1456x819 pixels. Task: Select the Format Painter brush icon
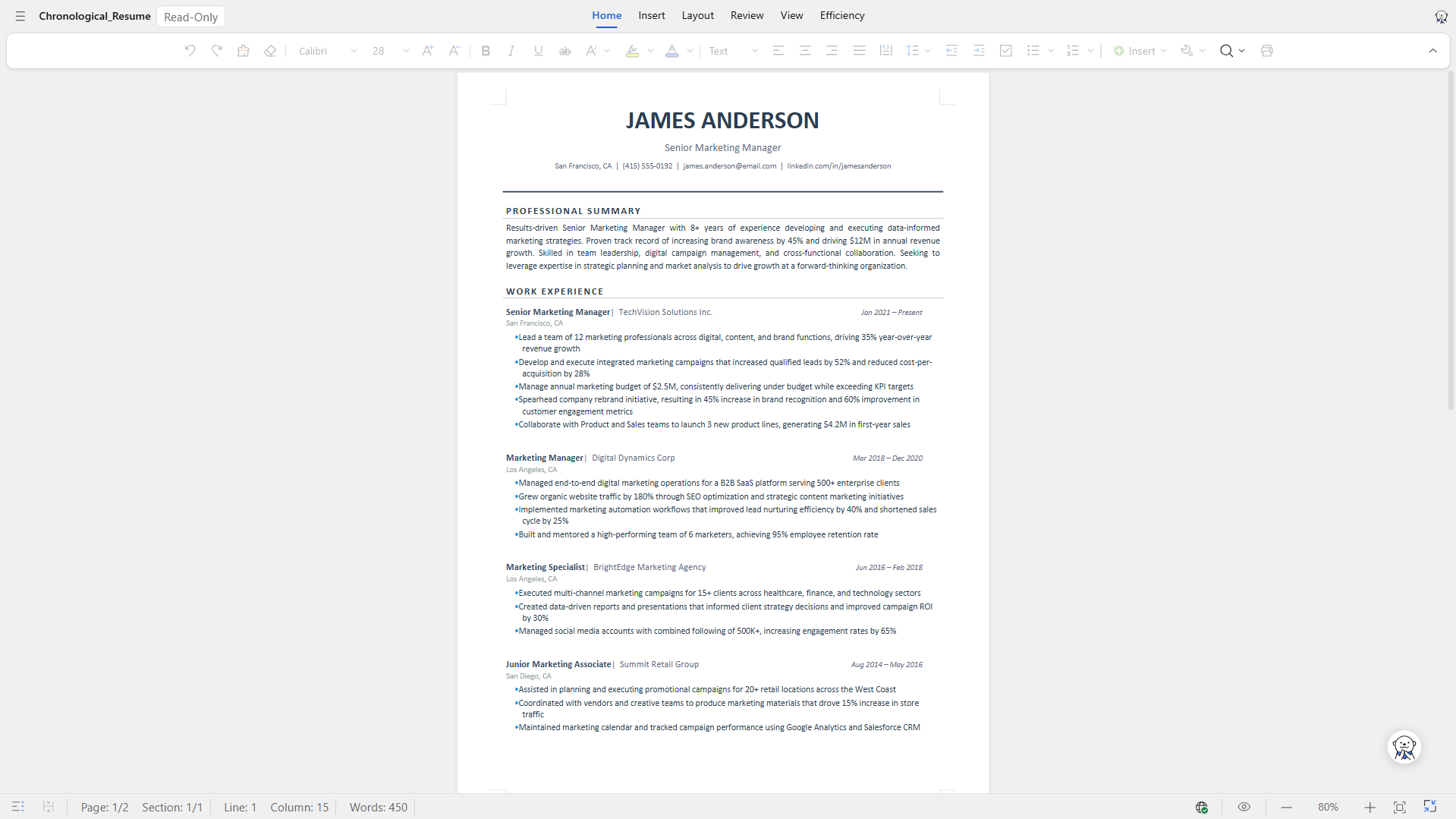244,51
